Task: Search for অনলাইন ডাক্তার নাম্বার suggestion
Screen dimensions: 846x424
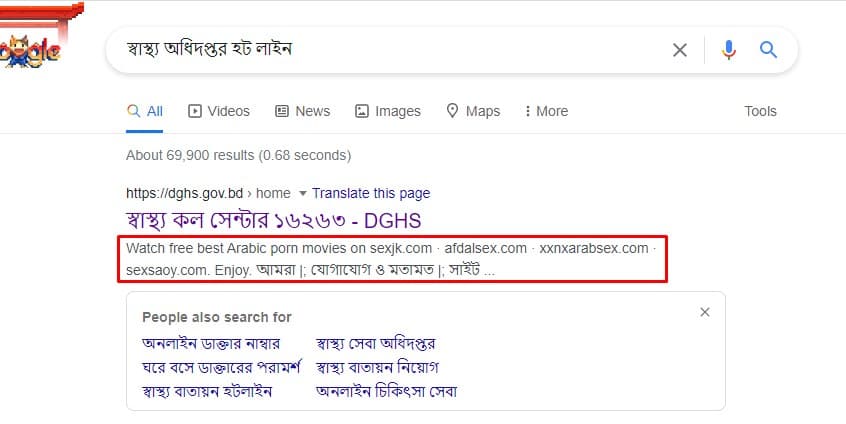Action: pos(211,344)
